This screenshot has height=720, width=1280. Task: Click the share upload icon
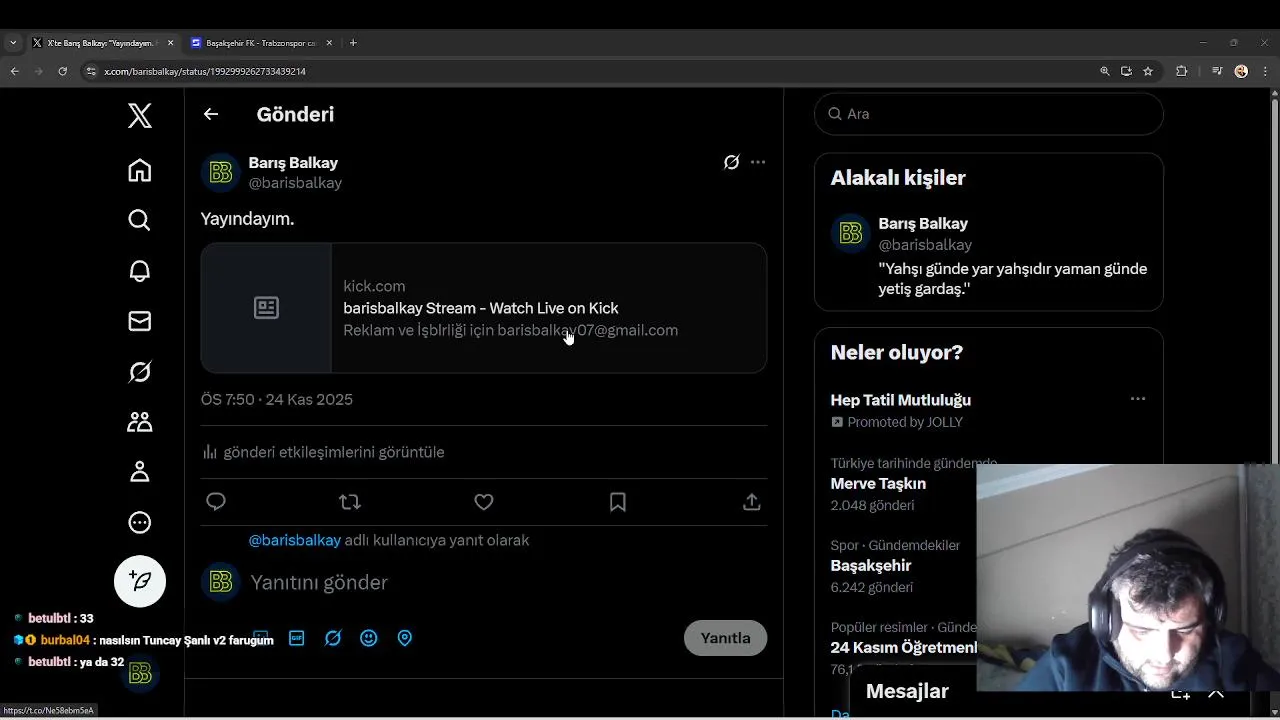[752, 502]
